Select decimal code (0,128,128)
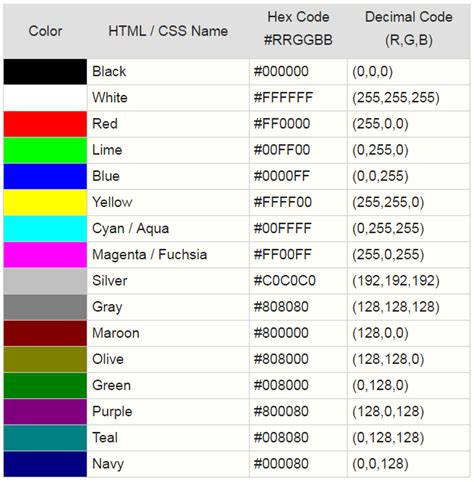 tap(388, 438)
